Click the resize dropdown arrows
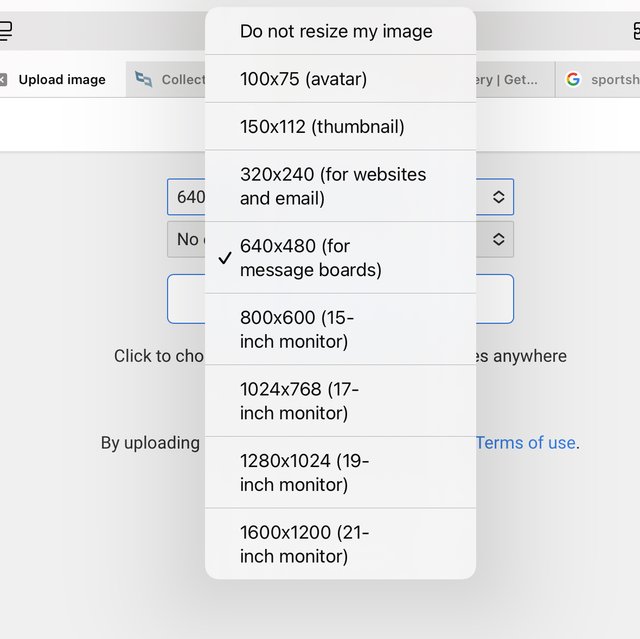 pyautogui.click(x=498, y=197)
